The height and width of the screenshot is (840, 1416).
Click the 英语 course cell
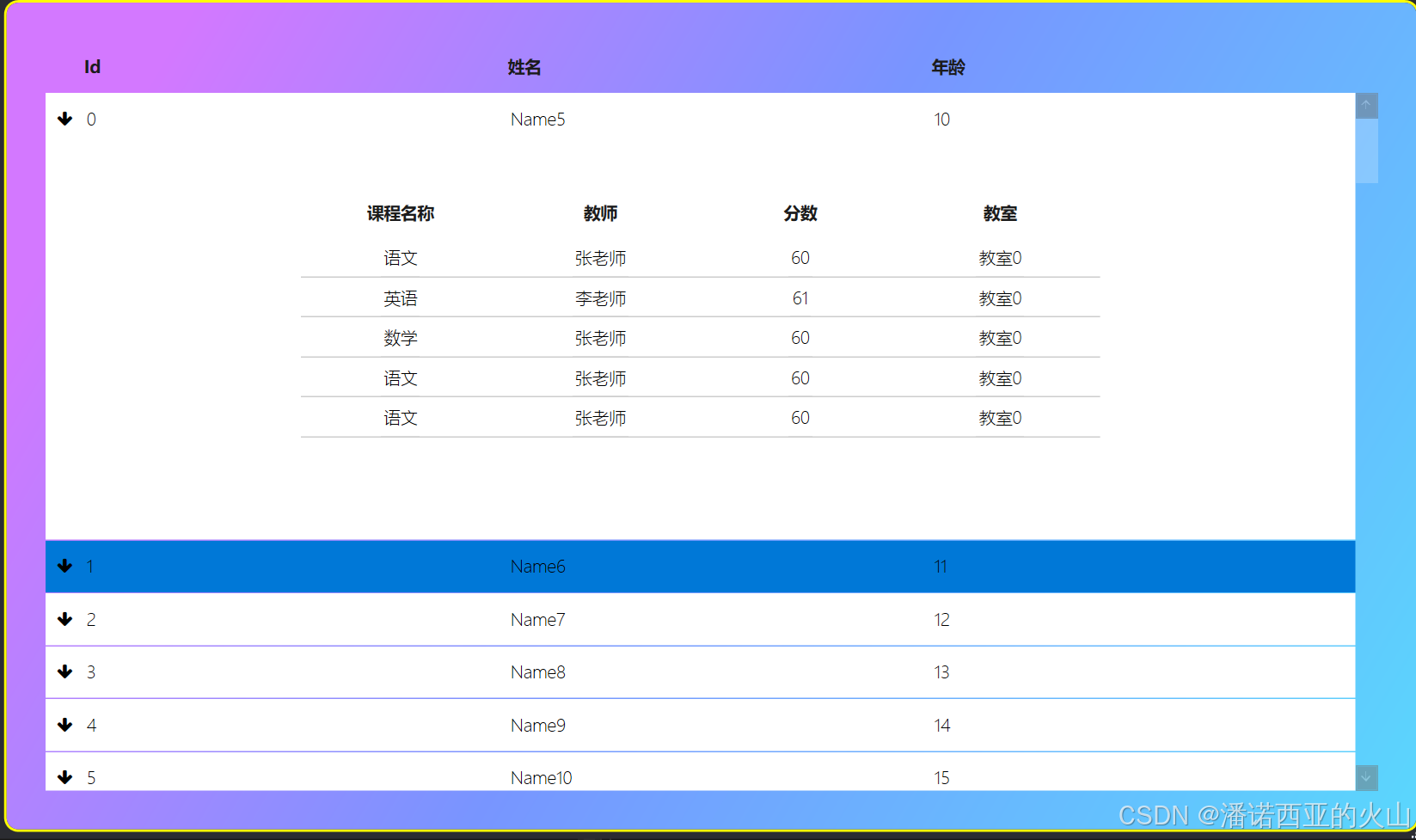pos(401,298)
